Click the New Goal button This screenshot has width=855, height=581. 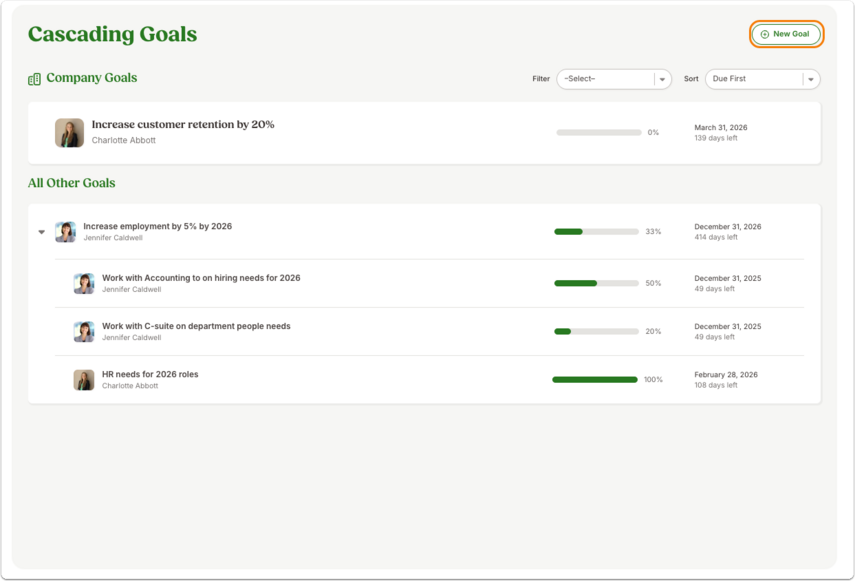pos(786,34)
